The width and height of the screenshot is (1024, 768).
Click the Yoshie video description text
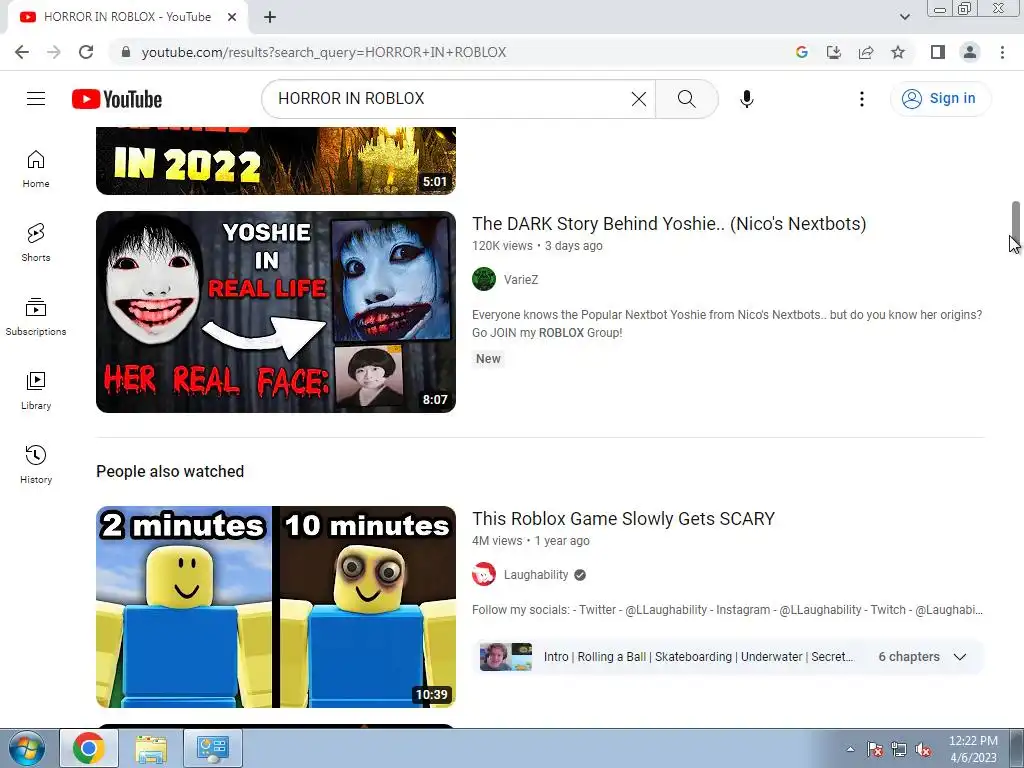tap(727, 323)
